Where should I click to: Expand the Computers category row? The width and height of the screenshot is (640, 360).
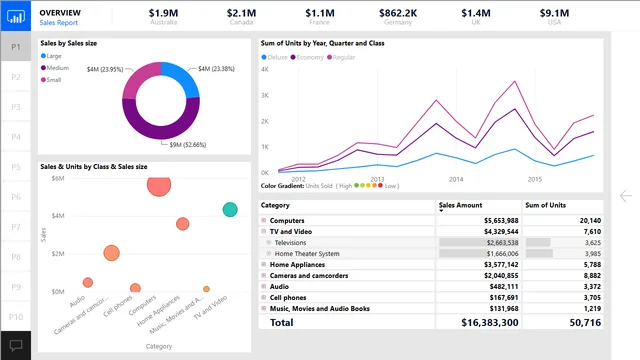click(264, 220)
